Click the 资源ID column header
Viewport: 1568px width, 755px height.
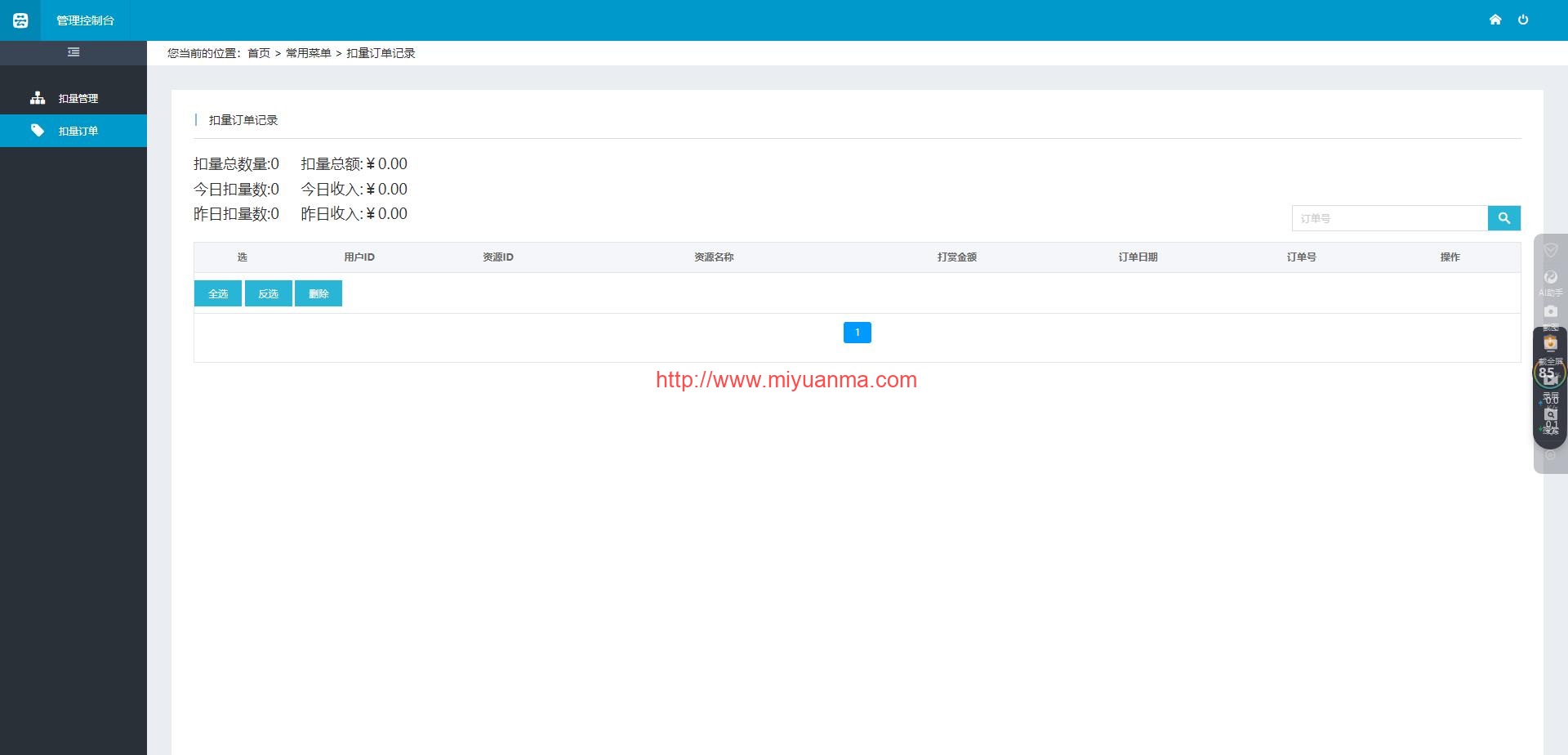(x=498, y=257)
